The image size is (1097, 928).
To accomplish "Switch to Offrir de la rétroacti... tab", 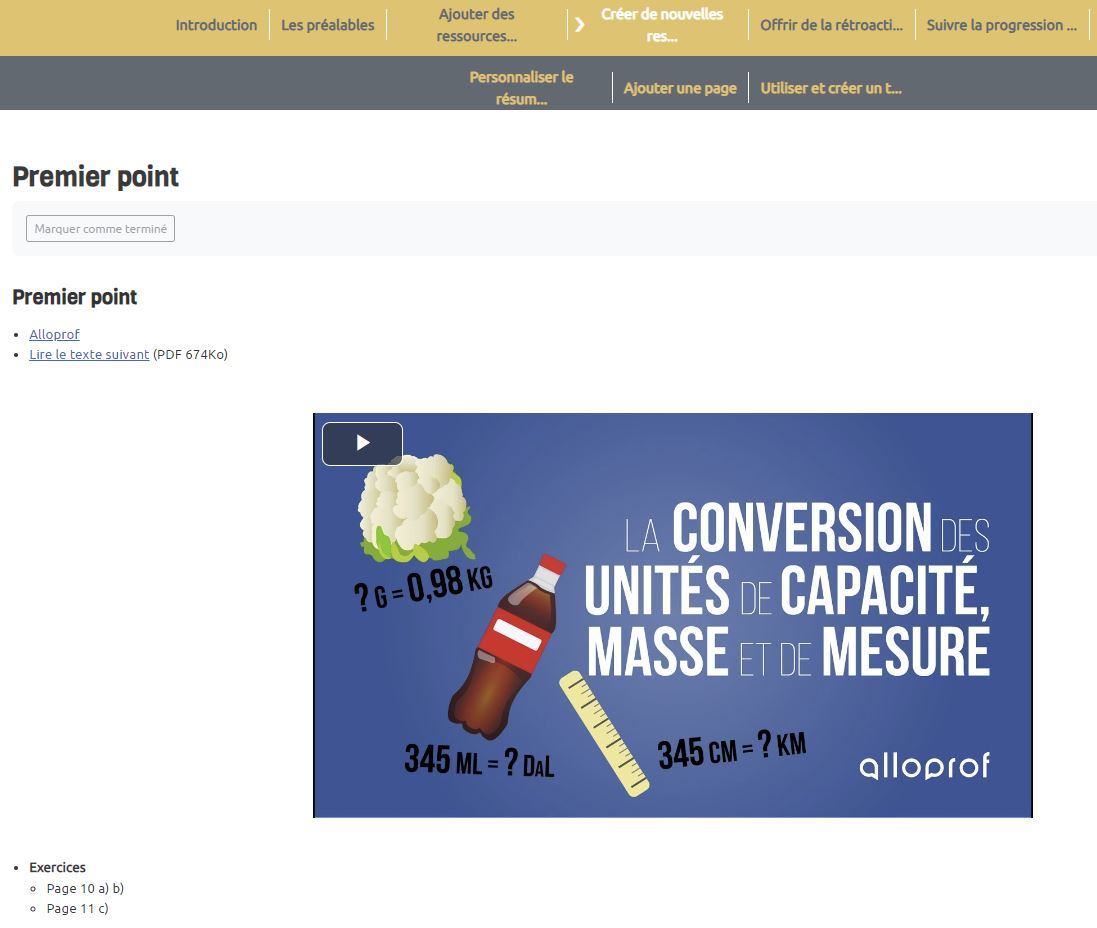I will pyautogui.click(x=831, y=25).
